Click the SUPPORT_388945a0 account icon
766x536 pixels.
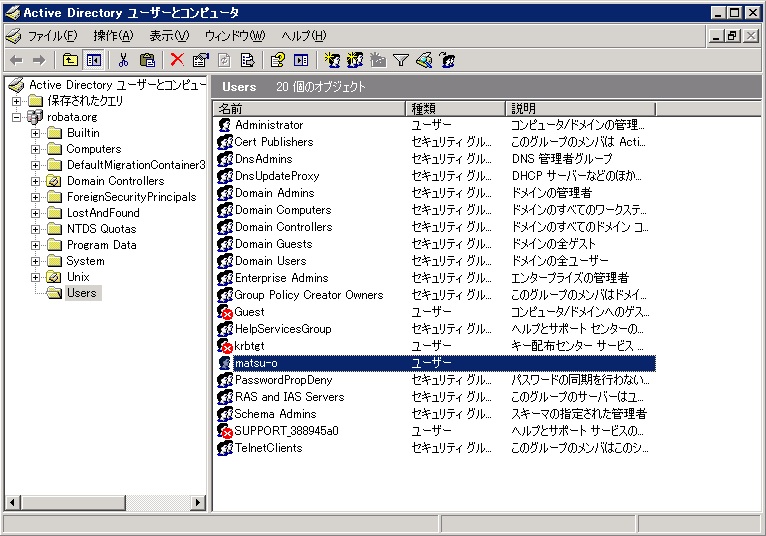pyautogui.click(x=225, y=431)
